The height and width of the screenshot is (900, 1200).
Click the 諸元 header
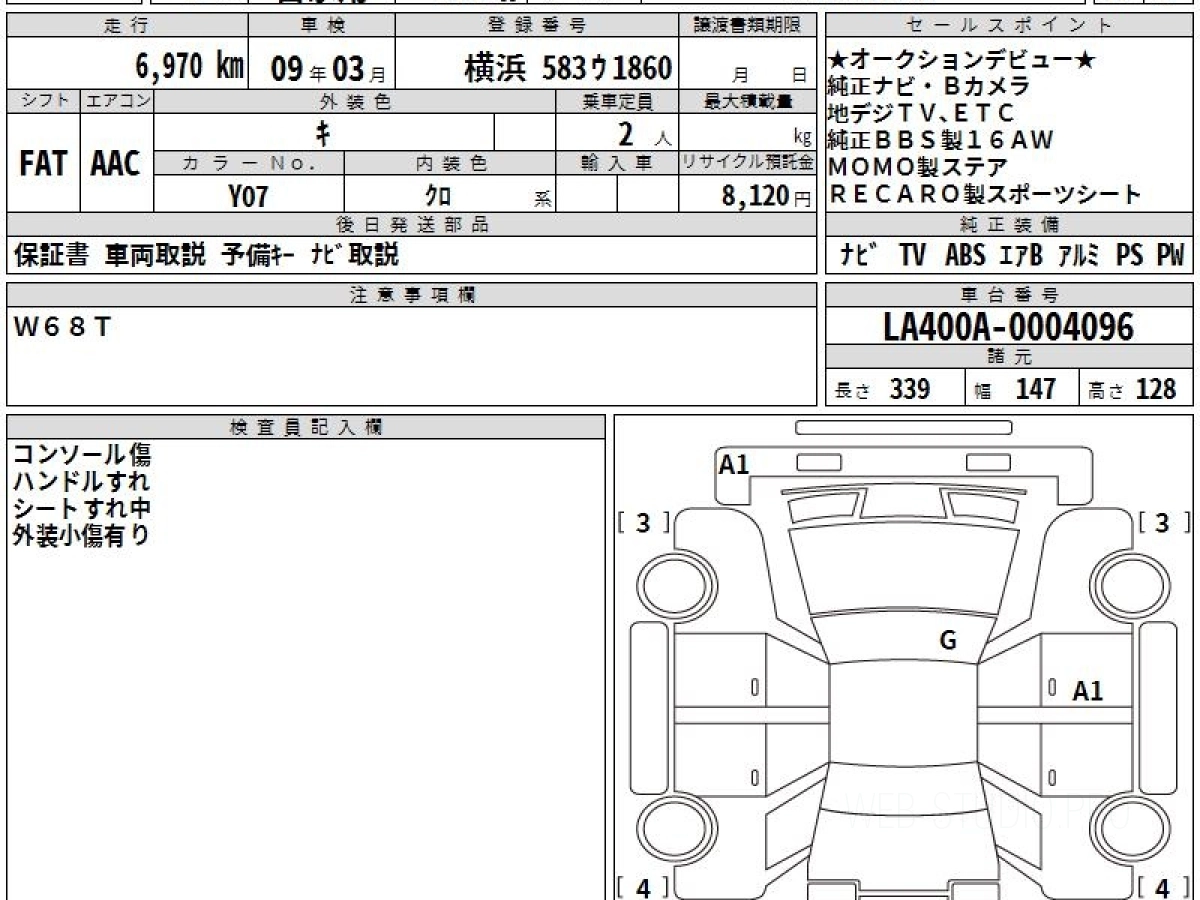pyautogui.click(x=1009, y=358)
